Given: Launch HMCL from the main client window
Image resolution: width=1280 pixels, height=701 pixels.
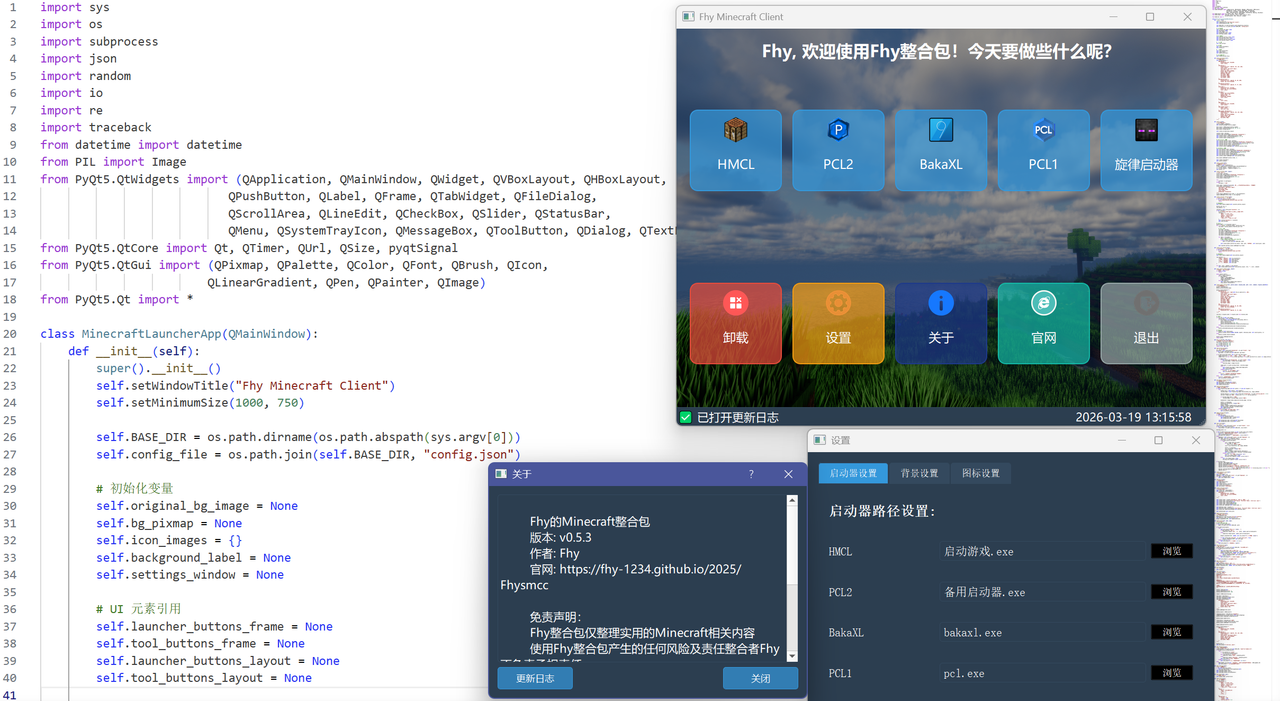Looking at the screenshot, I should pyautogui.click(x=735, y=150).
